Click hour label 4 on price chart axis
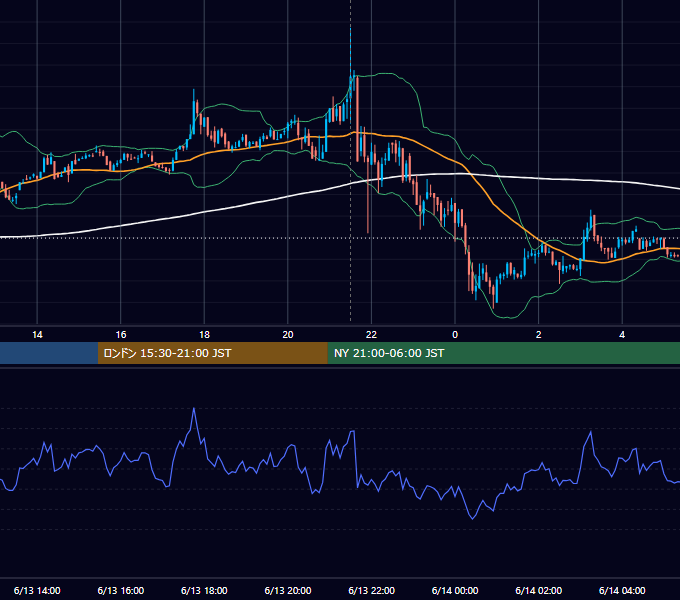The height and width of the screenshot is (600, 680). pos(622,335)
